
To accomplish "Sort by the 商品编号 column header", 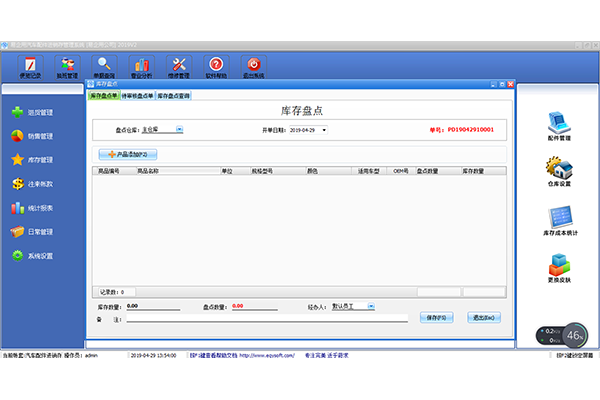I will pos(115,171).
